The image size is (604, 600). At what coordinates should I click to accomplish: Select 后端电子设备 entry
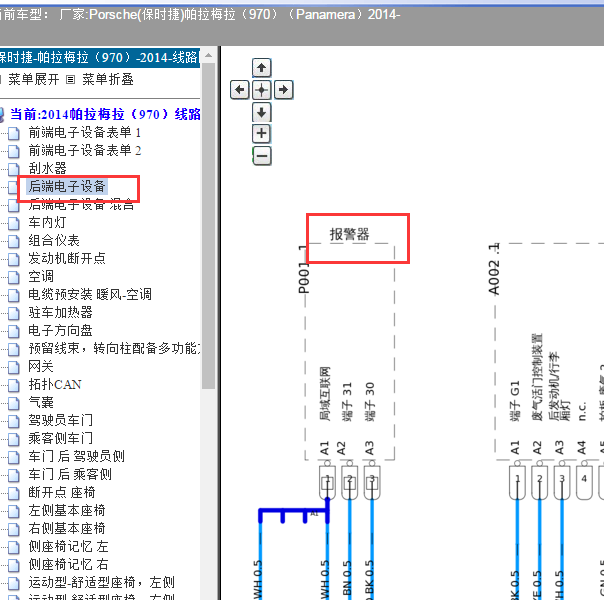coord(67,186)
